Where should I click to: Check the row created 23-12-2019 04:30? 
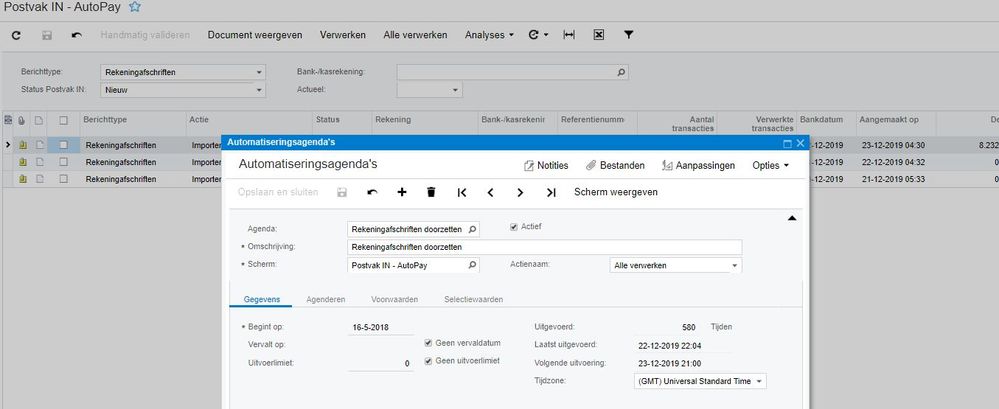click(x=63, y=145)
